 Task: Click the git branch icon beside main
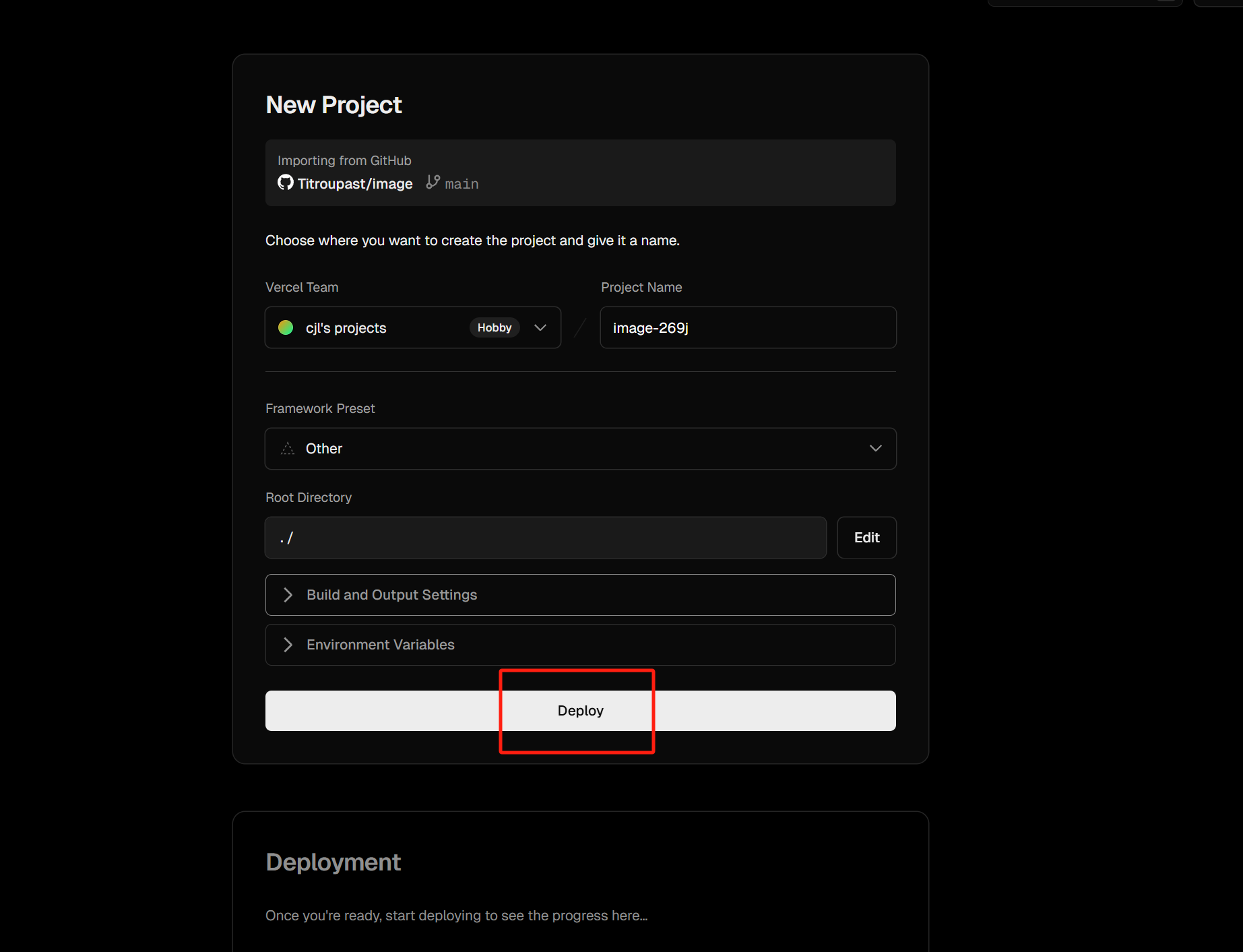coord(433,183)
